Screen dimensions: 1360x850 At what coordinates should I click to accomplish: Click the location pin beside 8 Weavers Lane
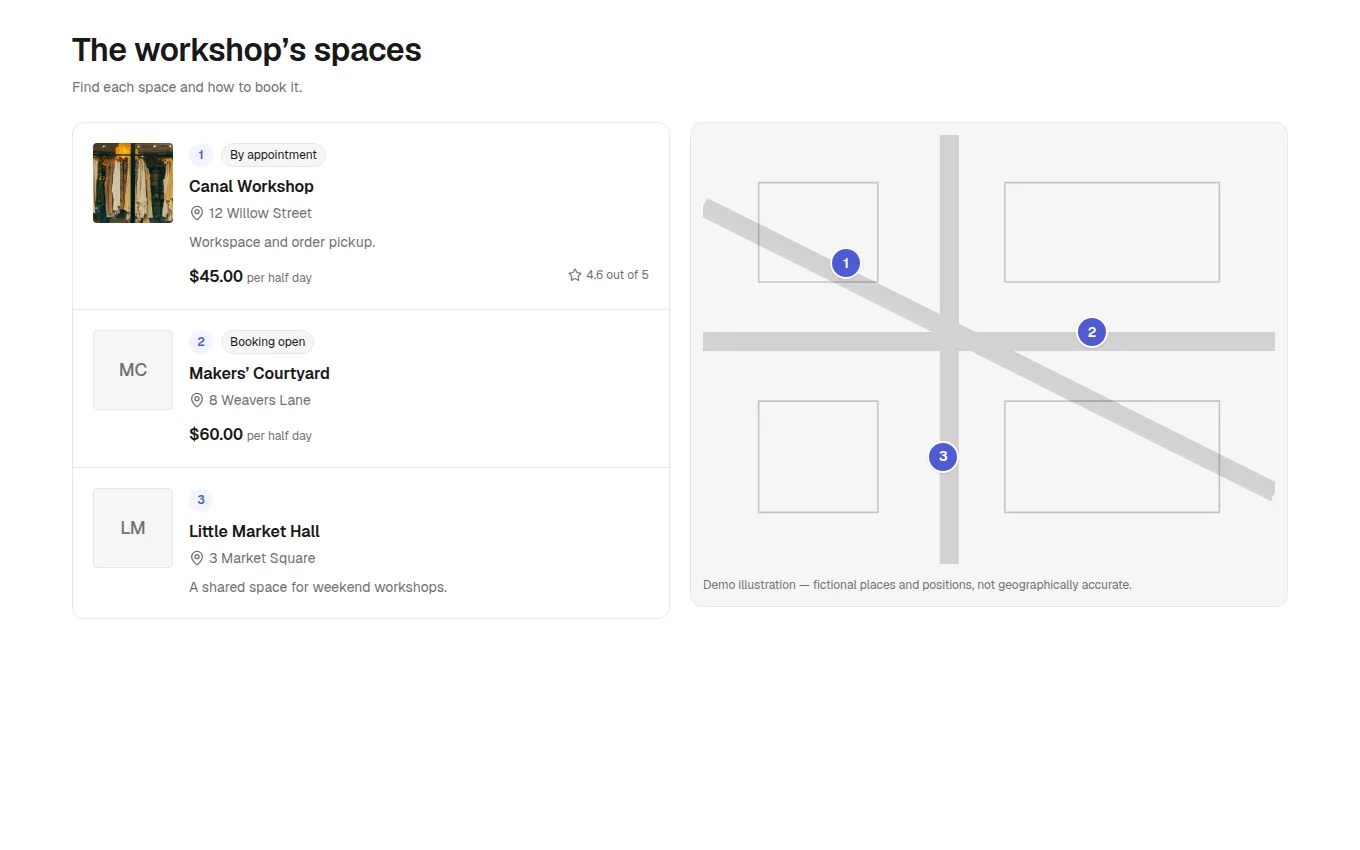(x=197, y=400)
